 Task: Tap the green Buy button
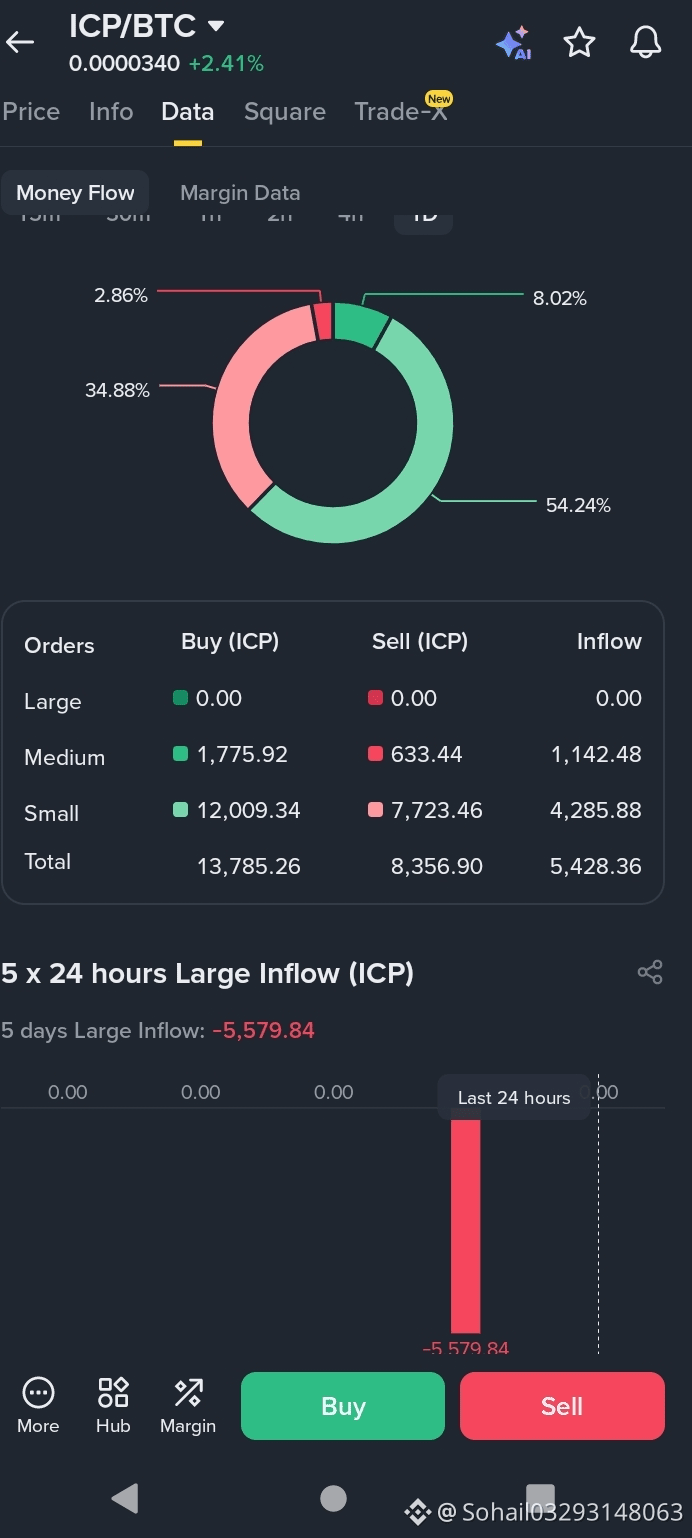(x=343, y=1406)
